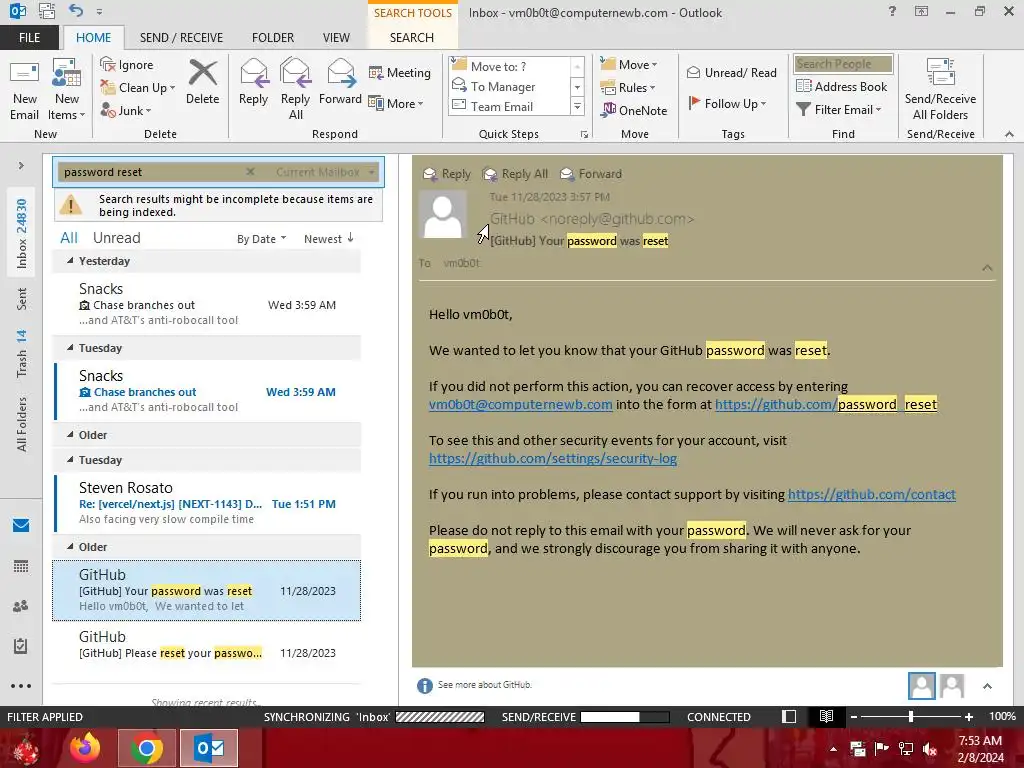Send message to OneNote
Image resolution: width=1024 pixels, height=768 pixels.
634,110
